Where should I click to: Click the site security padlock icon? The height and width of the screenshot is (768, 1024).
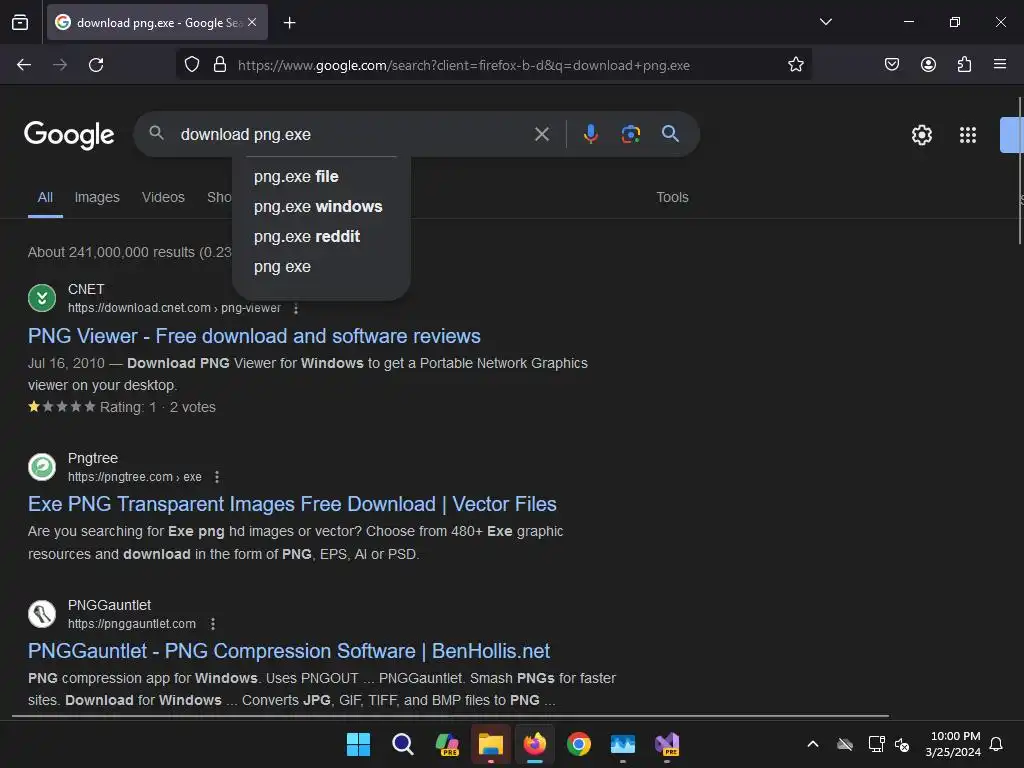pos(220,65)
